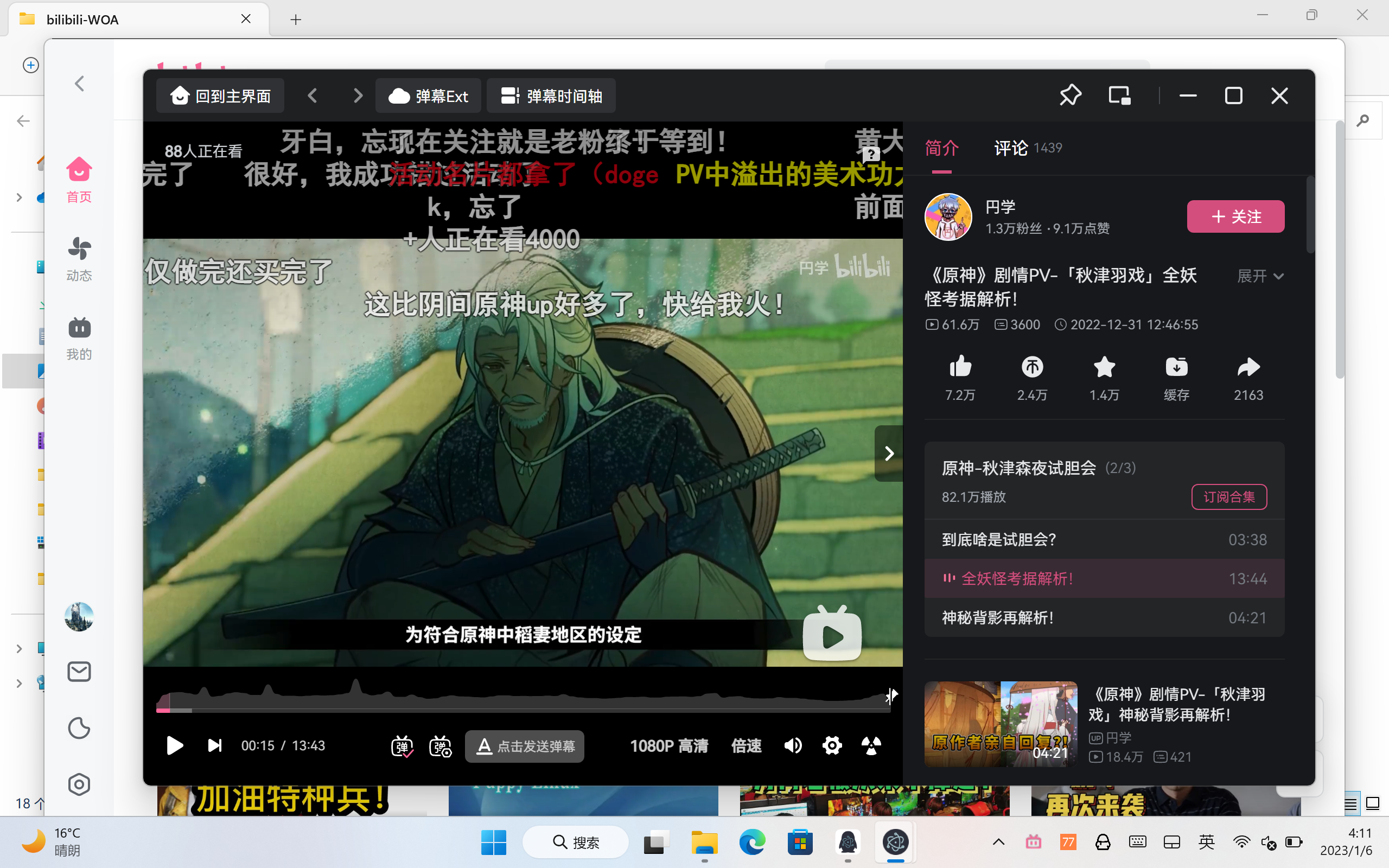Mute audio with the volume icon

(793, 746)
